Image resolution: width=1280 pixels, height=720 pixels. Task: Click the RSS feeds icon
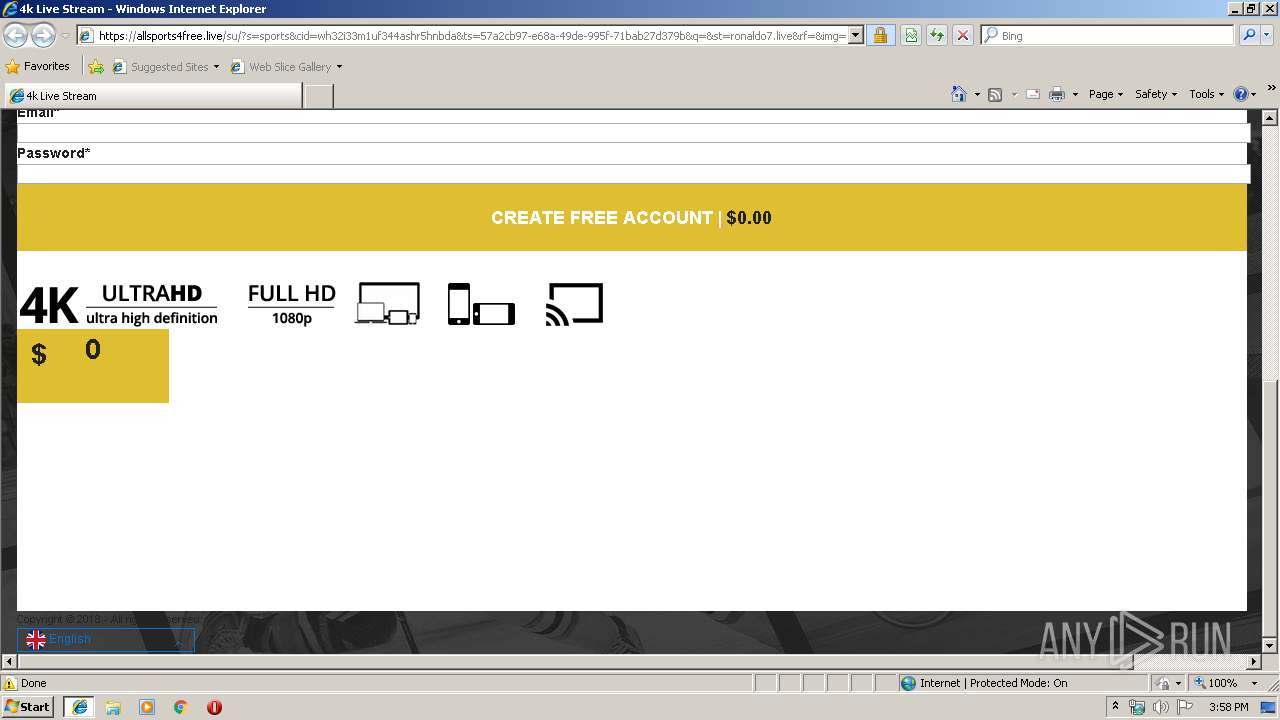coord(995,94)
